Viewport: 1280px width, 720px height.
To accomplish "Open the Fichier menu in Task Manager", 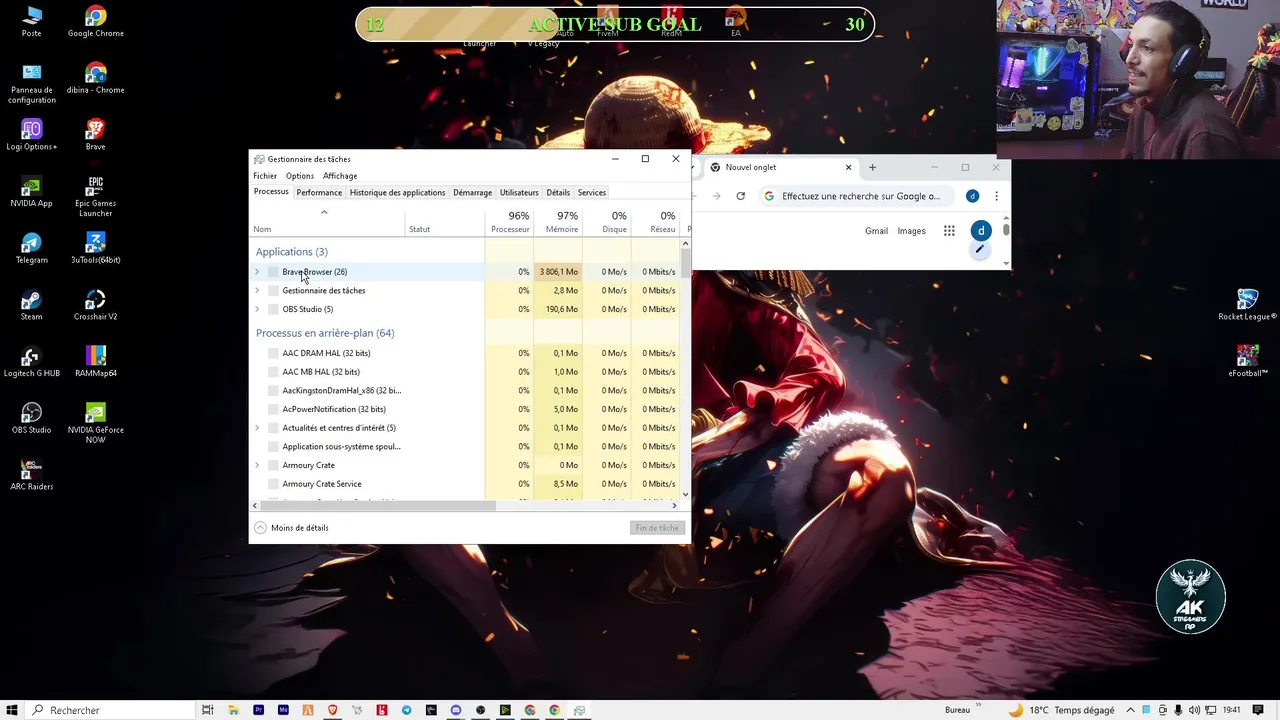I will pos(265,176).
